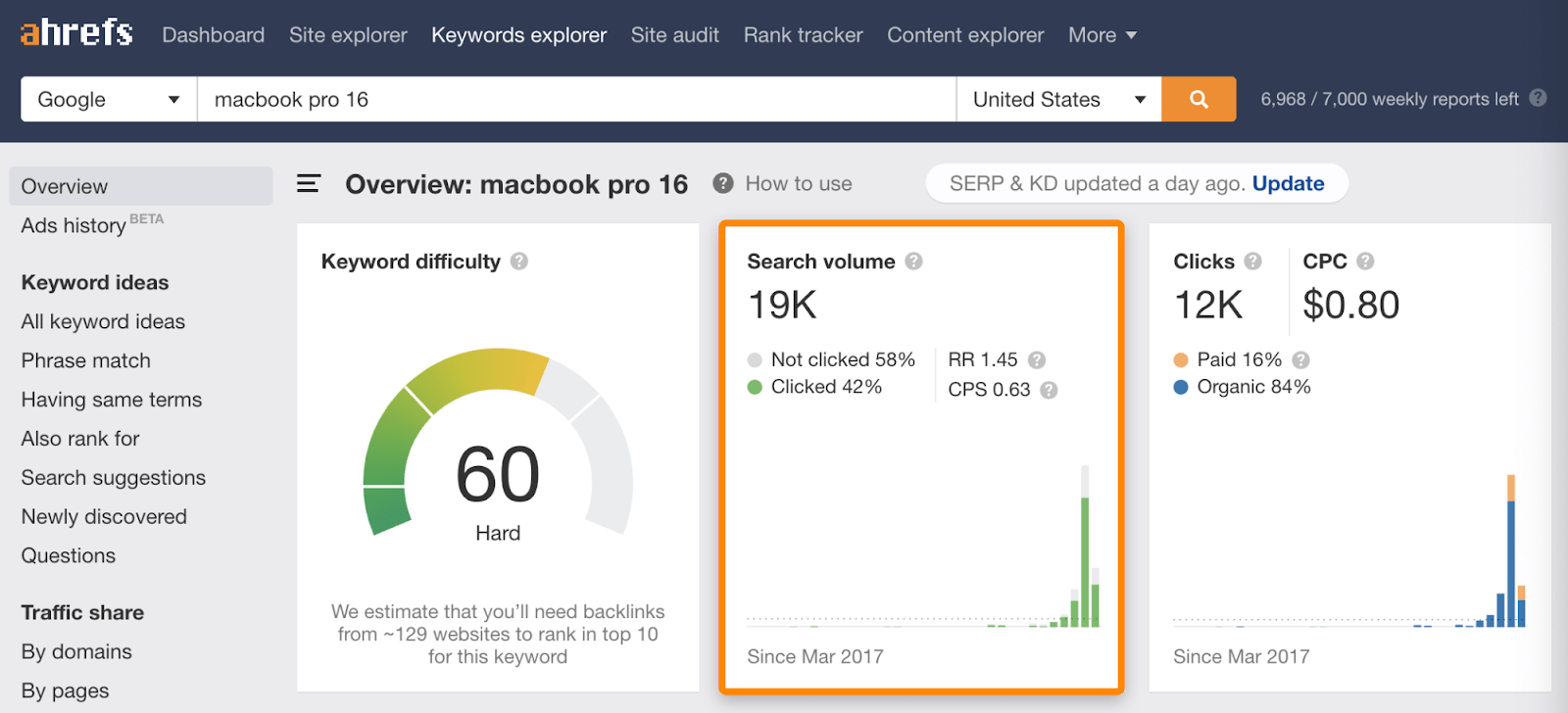The width and height of the screenshot is (1568, 713).
Task: Click the orange search magnifier button
Action: point(1199,99)
